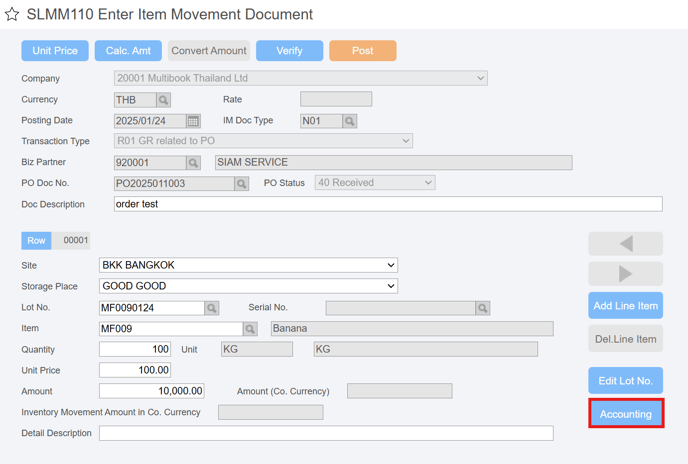Viewport: 688px width, 464px height.
Task: Open the Accounting button
Action: pos(626,414)
